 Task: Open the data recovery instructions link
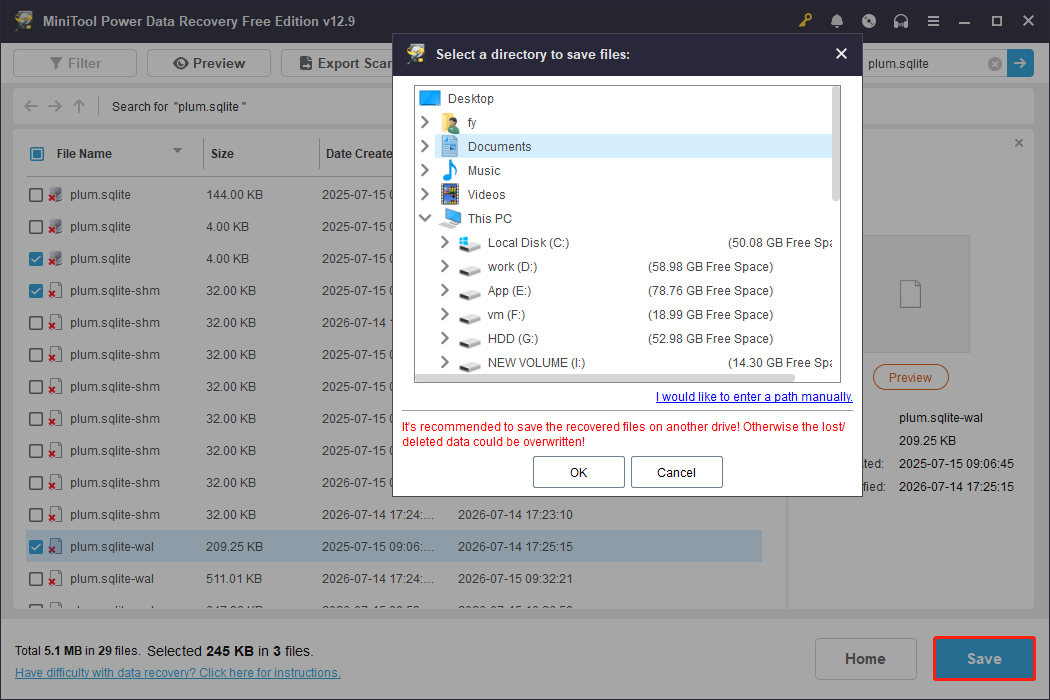click(177, 673)
